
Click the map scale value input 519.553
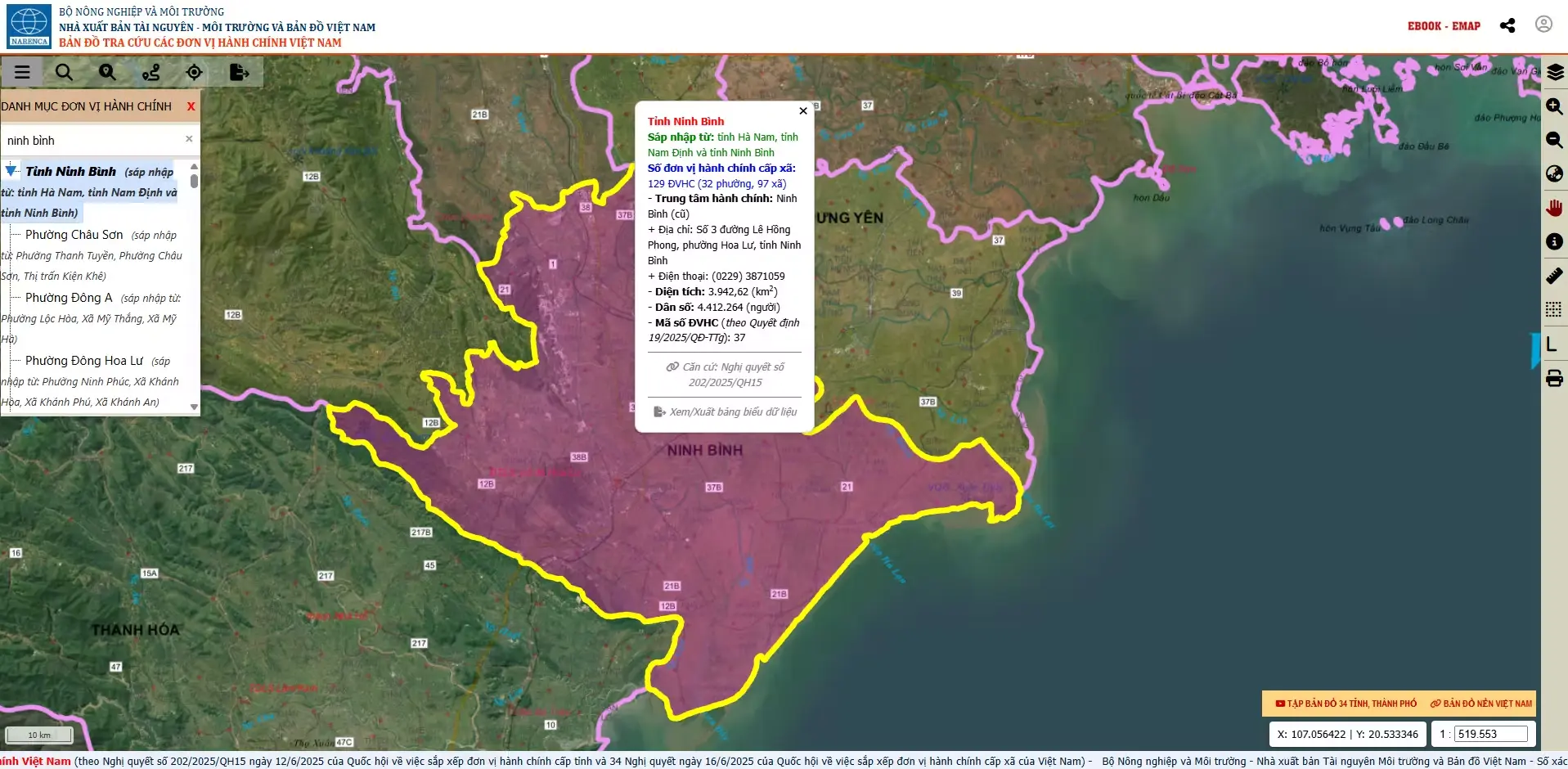click(x=1490, y=734)
